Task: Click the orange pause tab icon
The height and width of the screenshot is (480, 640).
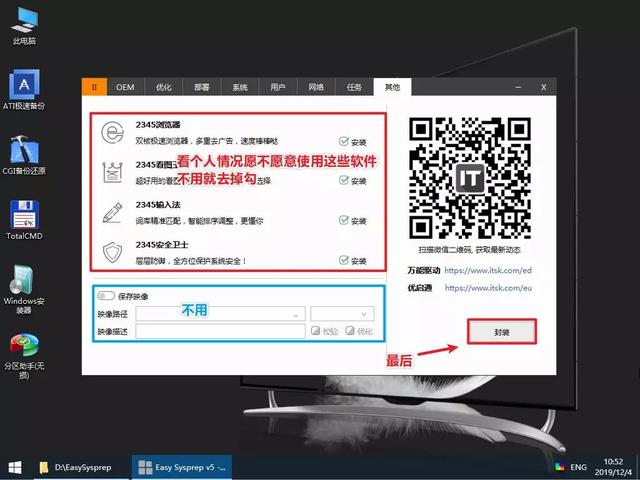Action: tap(94, 87)
